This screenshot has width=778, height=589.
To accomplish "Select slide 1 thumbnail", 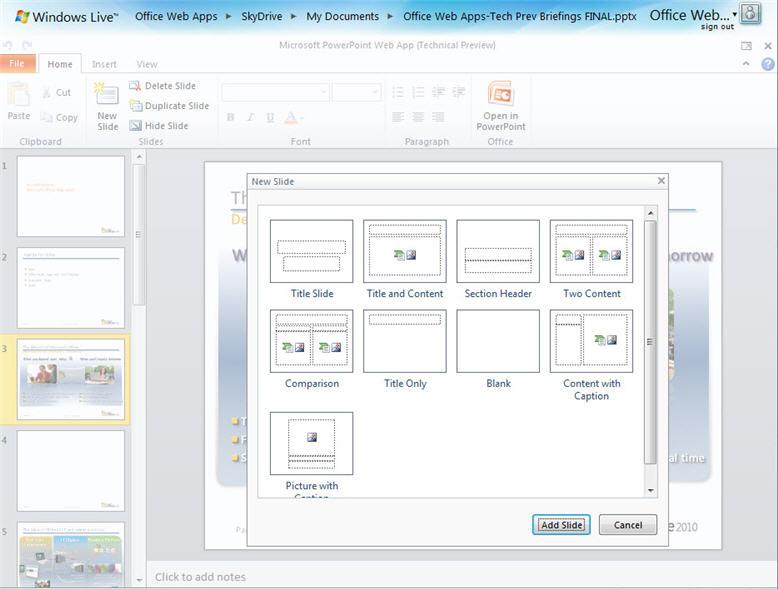I will click(x=71, y=196).
